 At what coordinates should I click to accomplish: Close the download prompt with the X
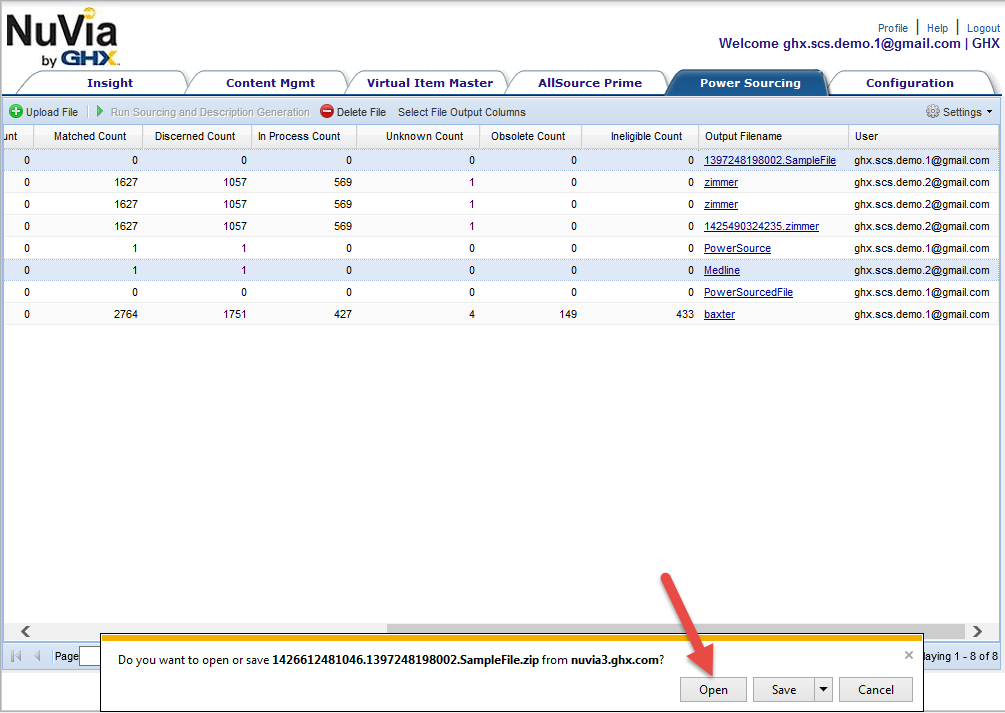(908, 655)
